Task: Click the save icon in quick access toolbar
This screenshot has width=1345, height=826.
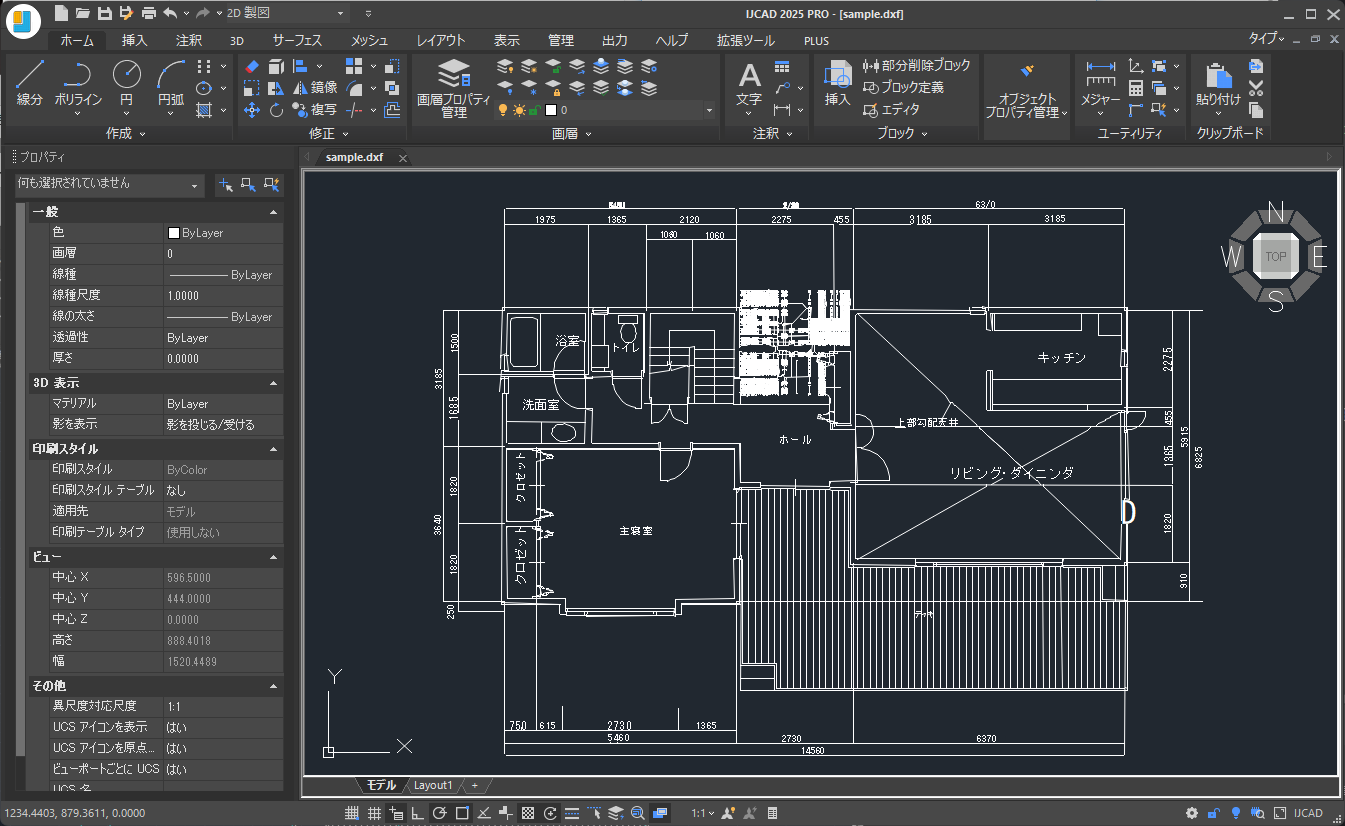Action: point(104,13)
